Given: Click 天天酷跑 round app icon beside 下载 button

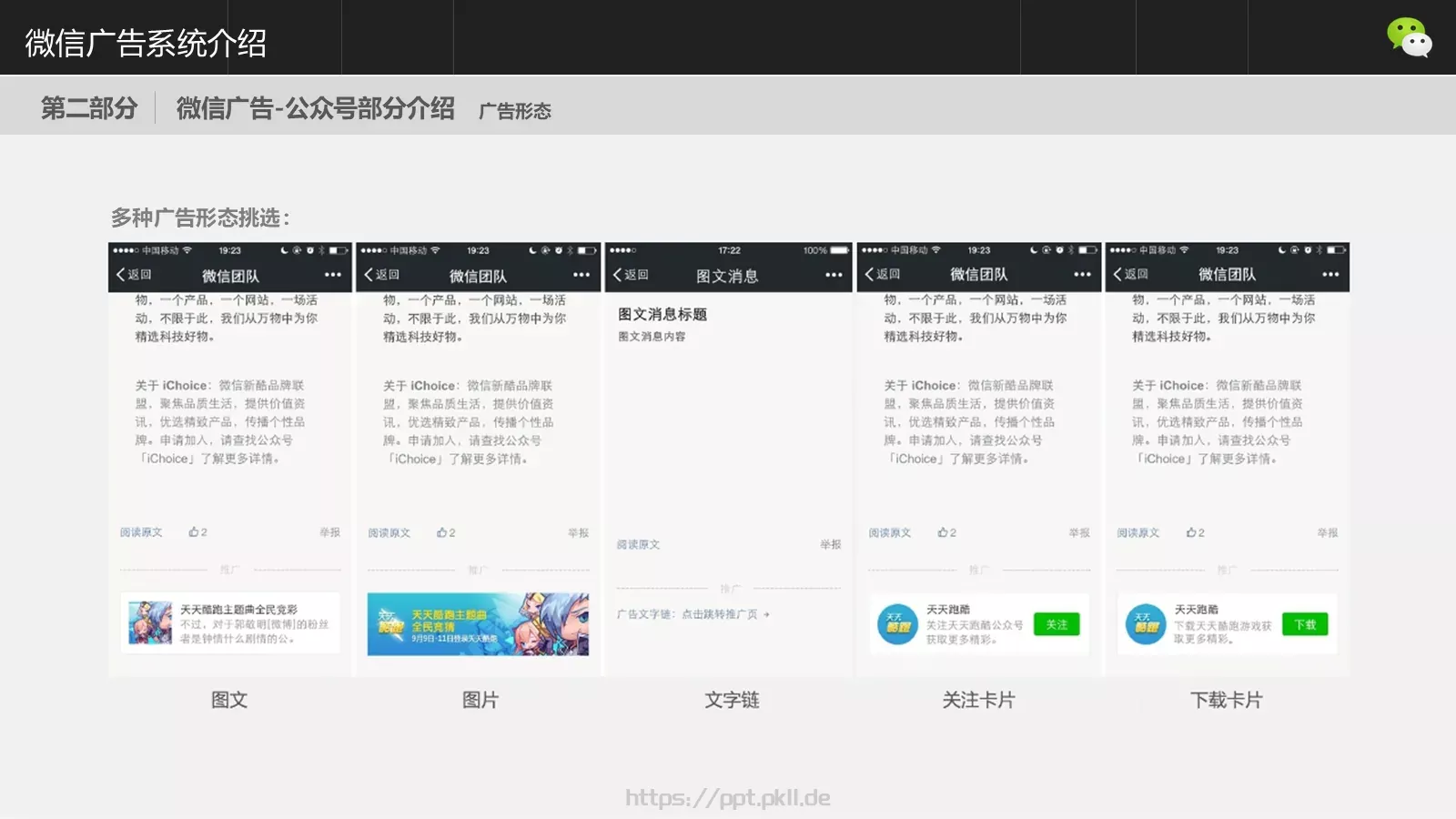Looking at the screenshot, I should pos(1146,624).
